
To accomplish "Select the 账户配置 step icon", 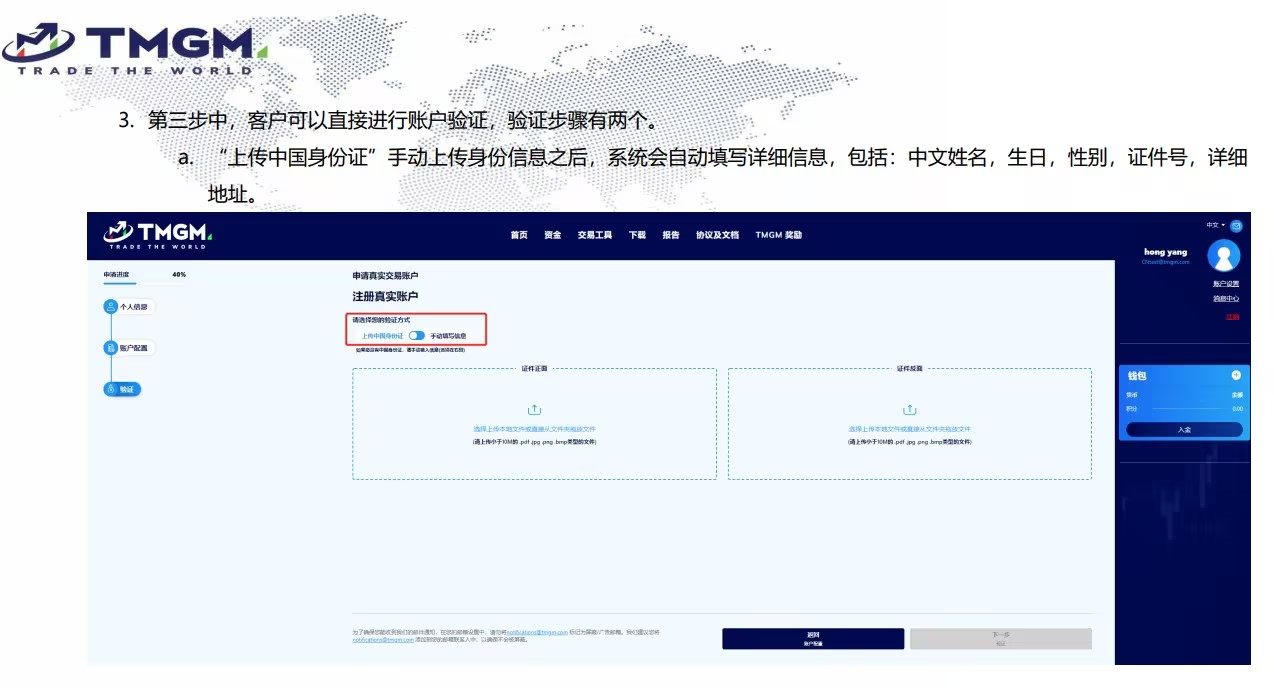I will [x=111, y=348].
